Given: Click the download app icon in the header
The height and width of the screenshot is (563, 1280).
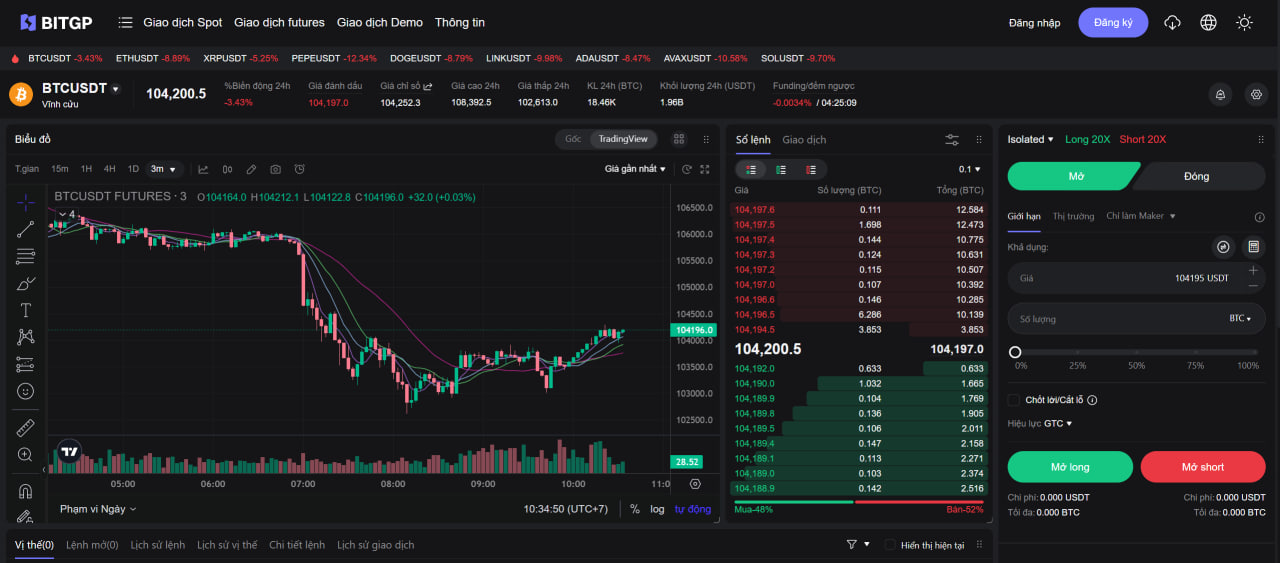Looking at the screenshot, I should pyautogui.click(x=1173, y=22).
